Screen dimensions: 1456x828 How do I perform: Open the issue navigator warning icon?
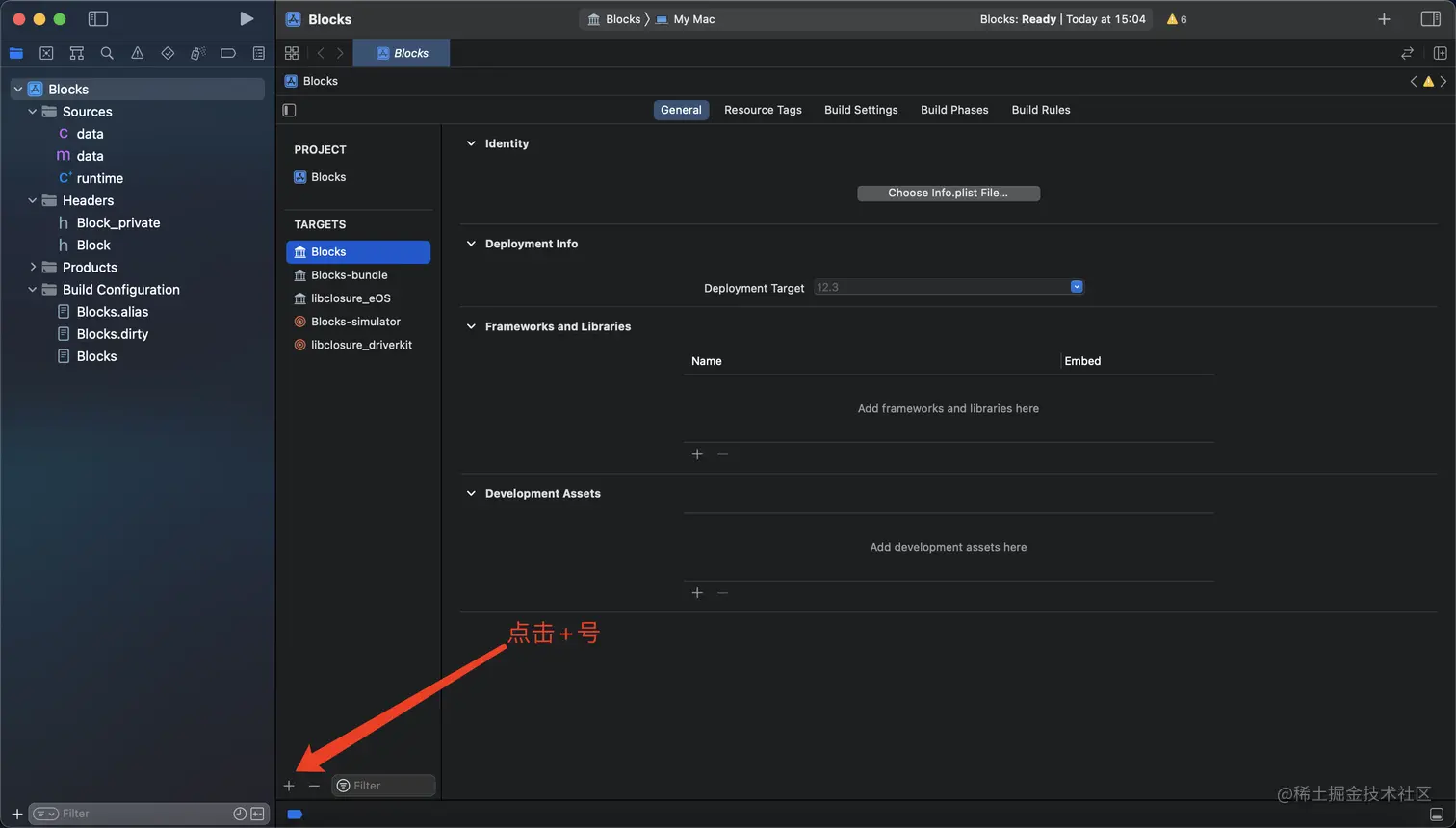pos(138,53)
